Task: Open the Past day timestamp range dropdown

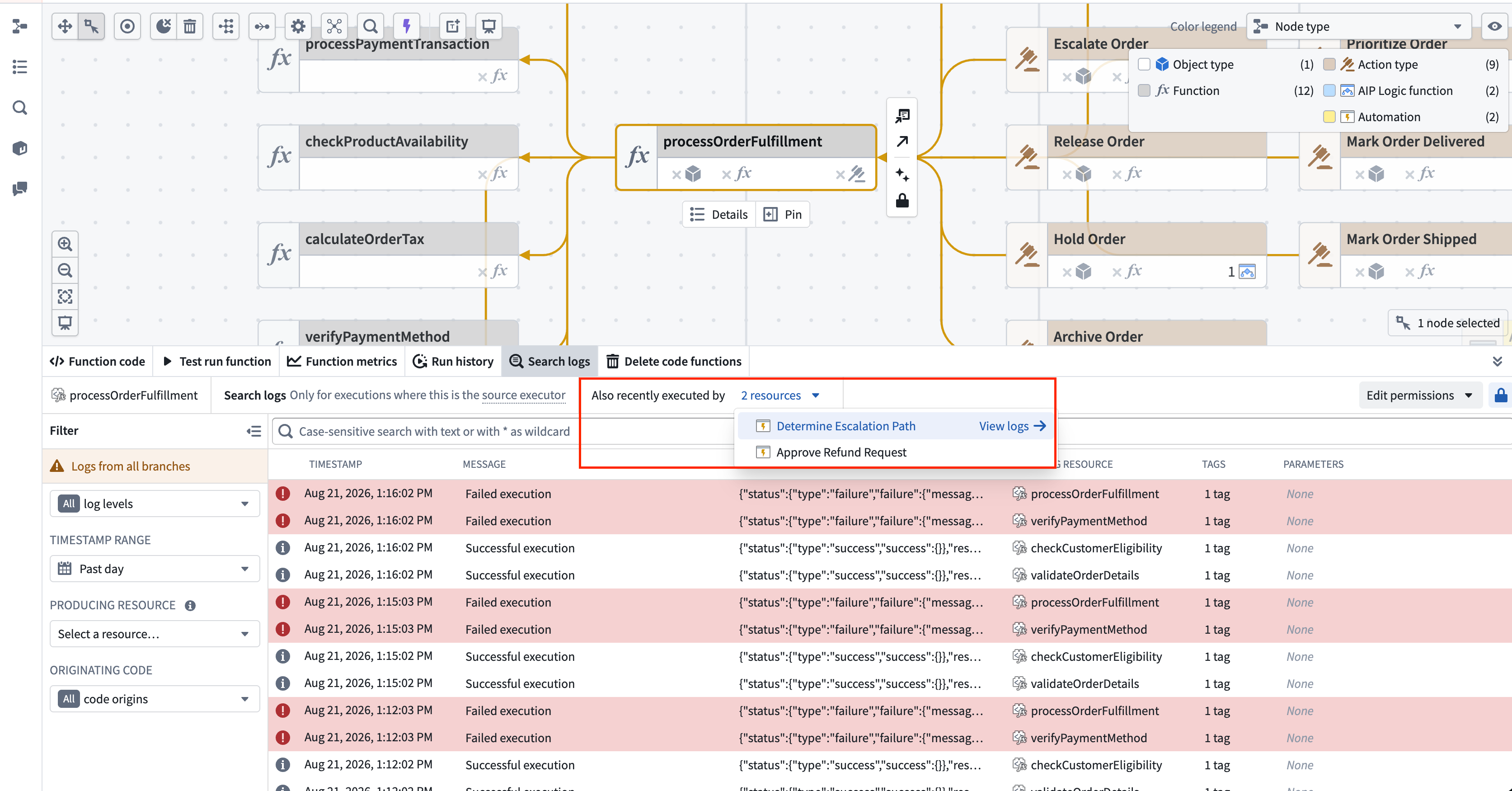Action: (155, 569)
